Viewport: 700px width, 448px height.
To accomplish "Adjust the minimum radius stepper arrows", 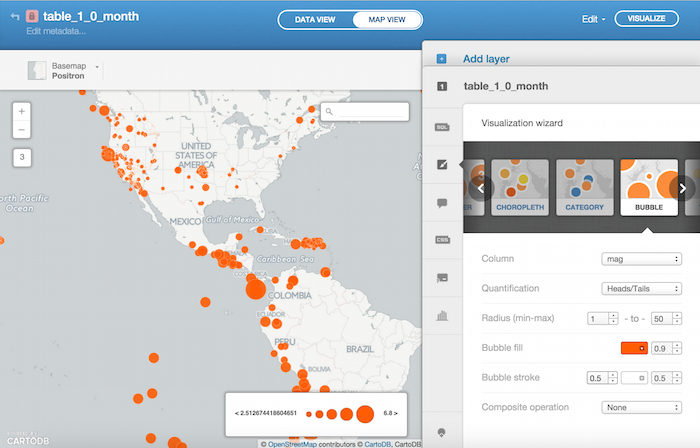I will tap(613, 319).
